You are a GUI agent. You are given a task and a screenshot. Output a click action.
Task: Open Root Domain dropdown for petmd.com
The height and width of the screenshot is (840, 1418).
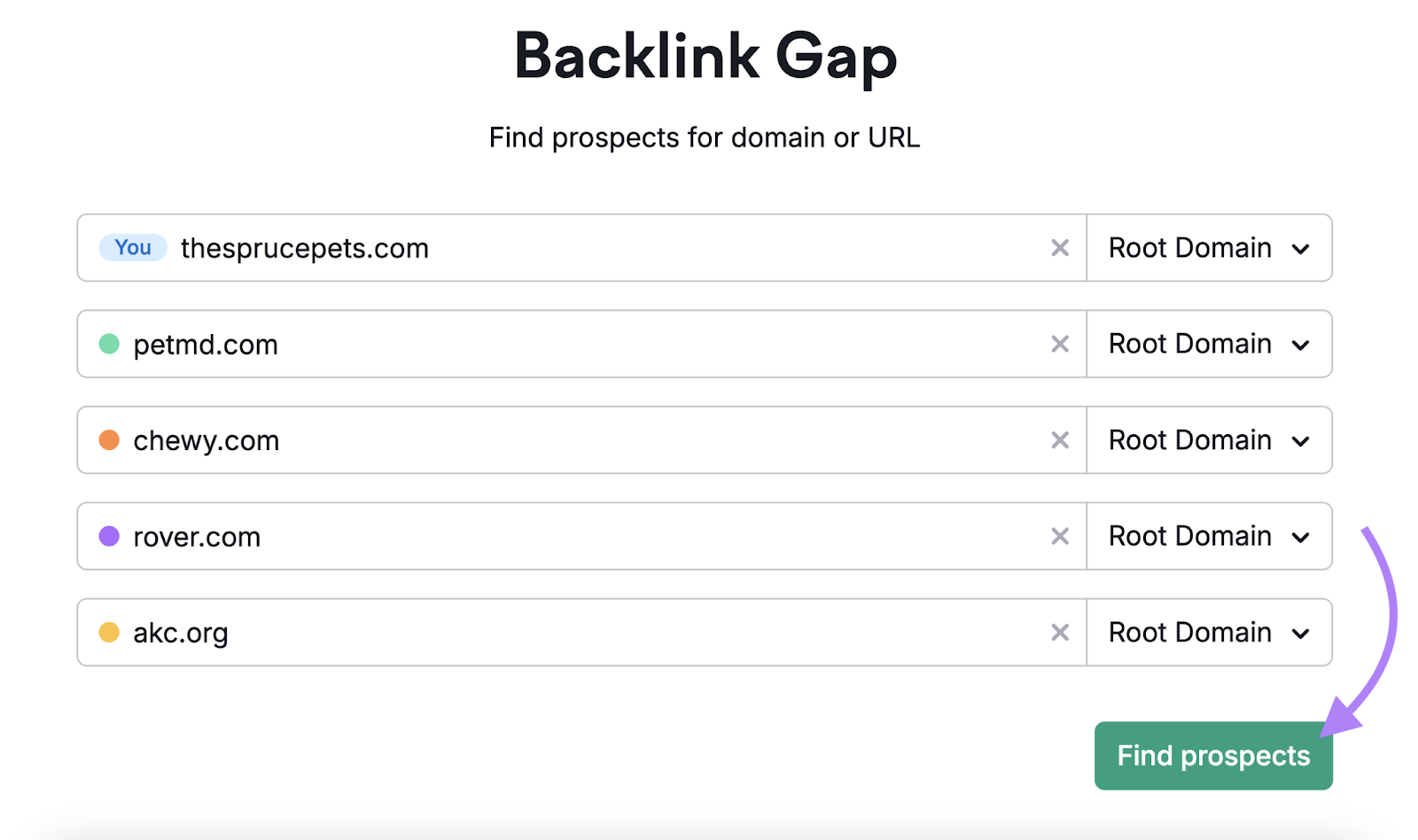[1209, 344]
